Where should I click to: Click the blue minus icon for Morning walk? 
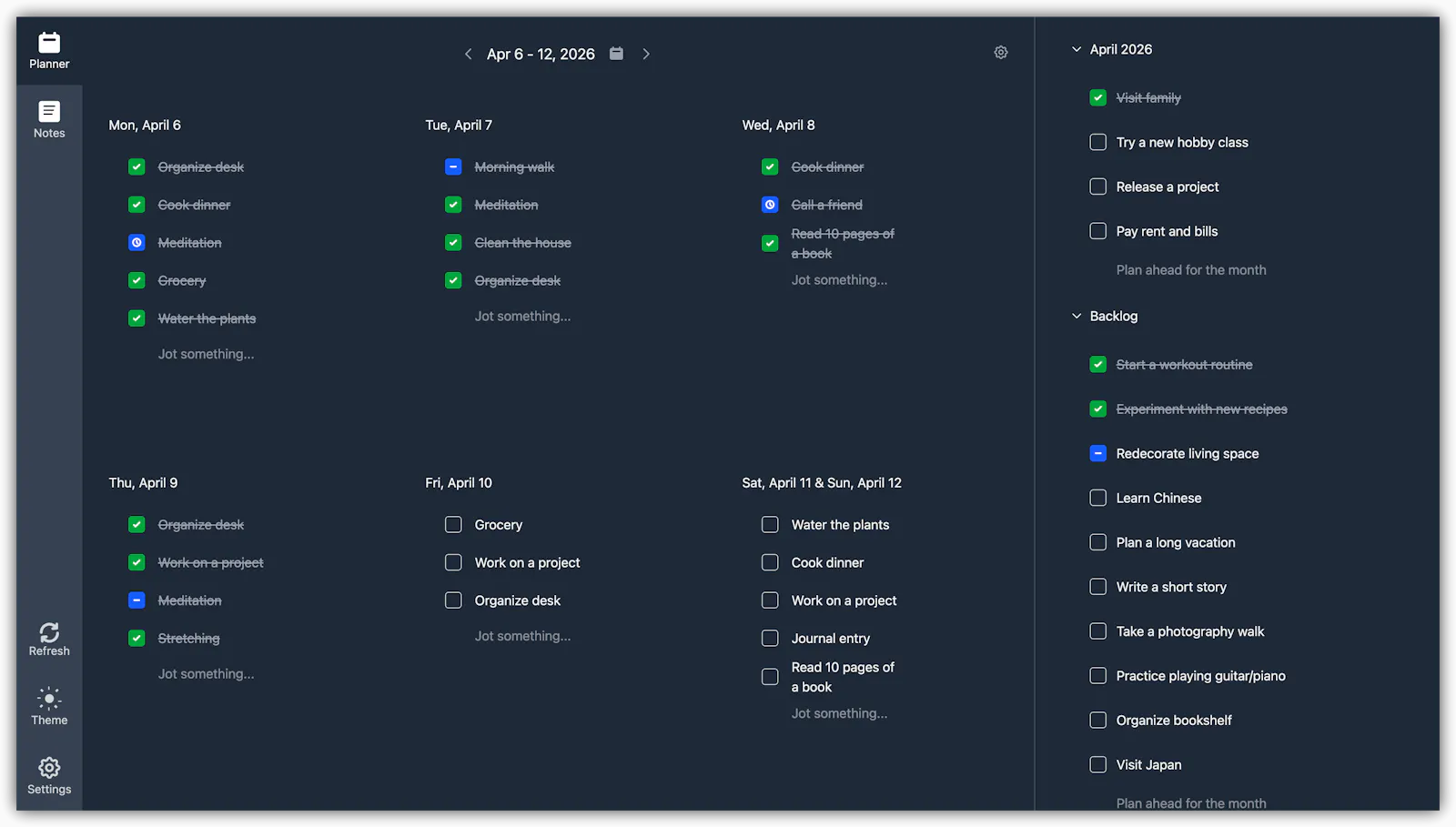click(453, 166)
